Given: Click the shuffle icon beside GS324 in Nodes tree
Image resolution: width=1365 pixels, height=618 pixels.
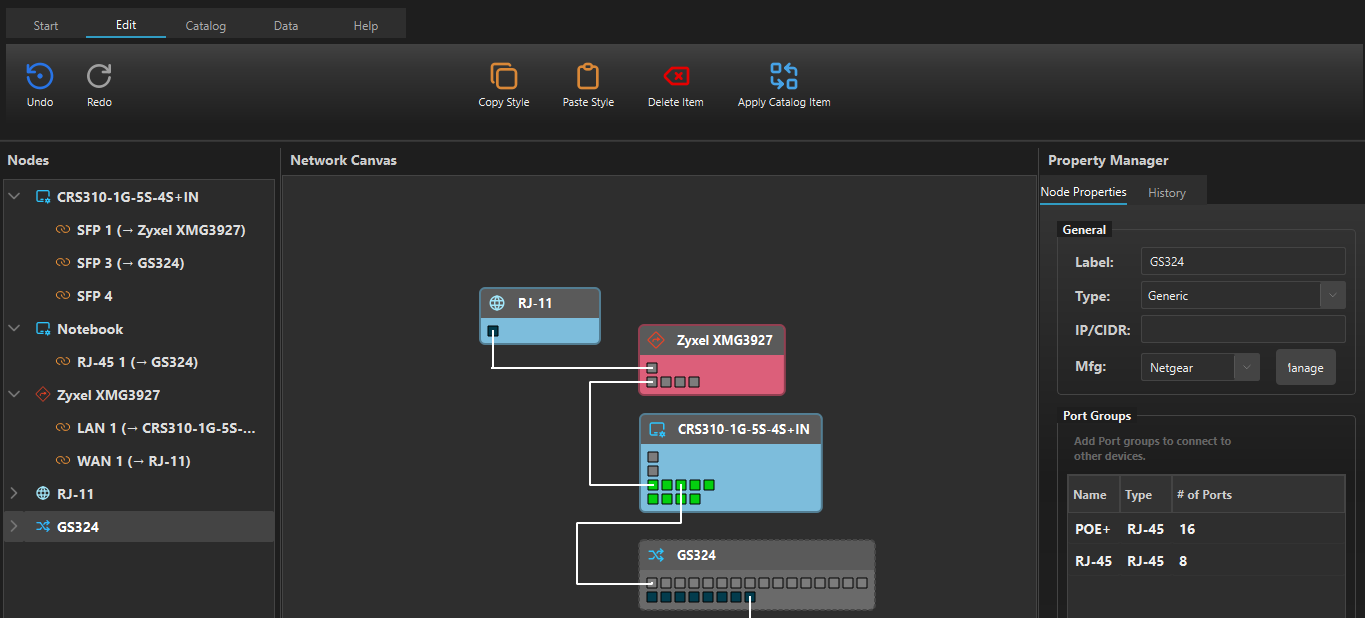Looking at the screenshot, I should (x=43, y=527).
